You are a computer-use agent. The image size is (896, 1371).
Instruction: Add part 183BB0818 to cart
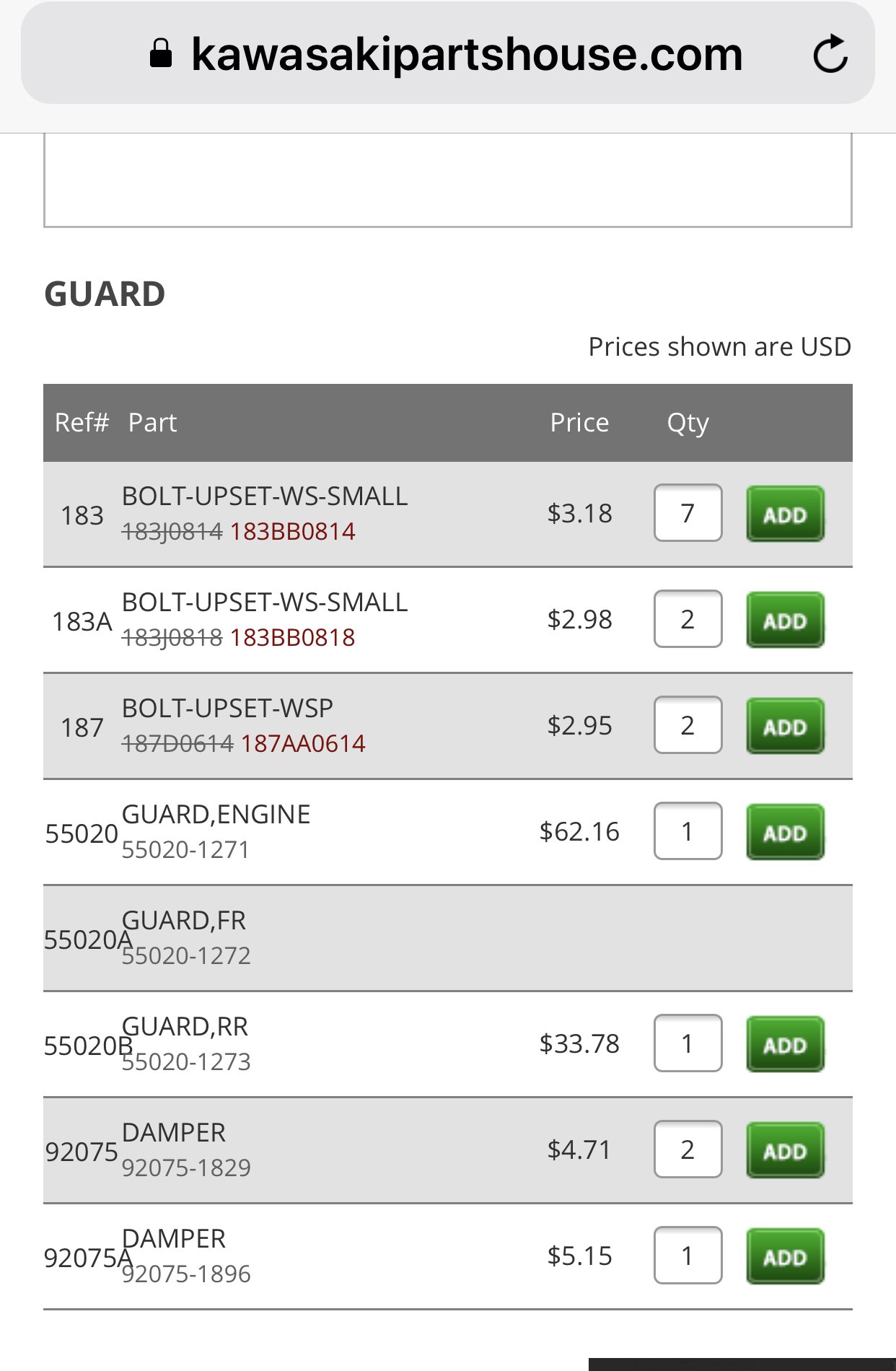[785, 620]
